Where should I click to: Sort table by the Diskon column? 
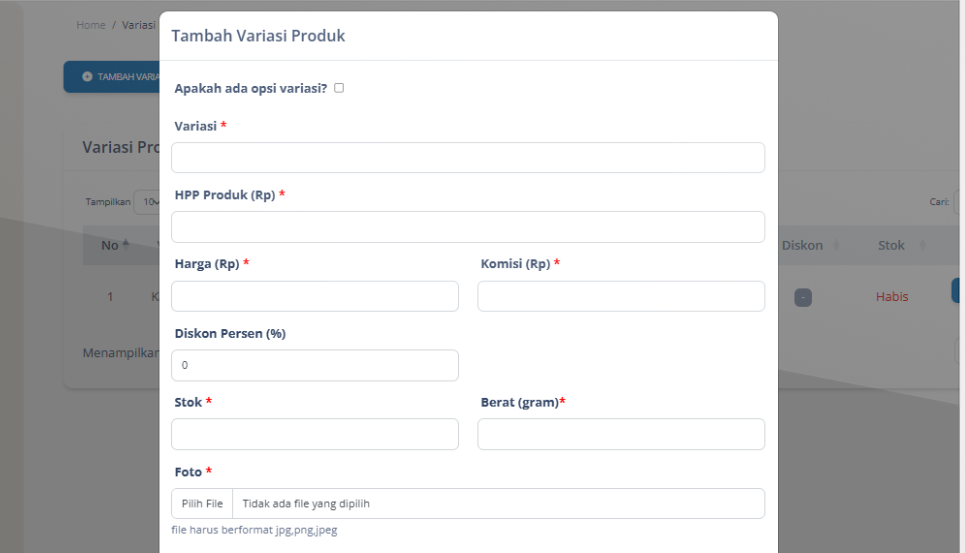click(x=811, y=245)
